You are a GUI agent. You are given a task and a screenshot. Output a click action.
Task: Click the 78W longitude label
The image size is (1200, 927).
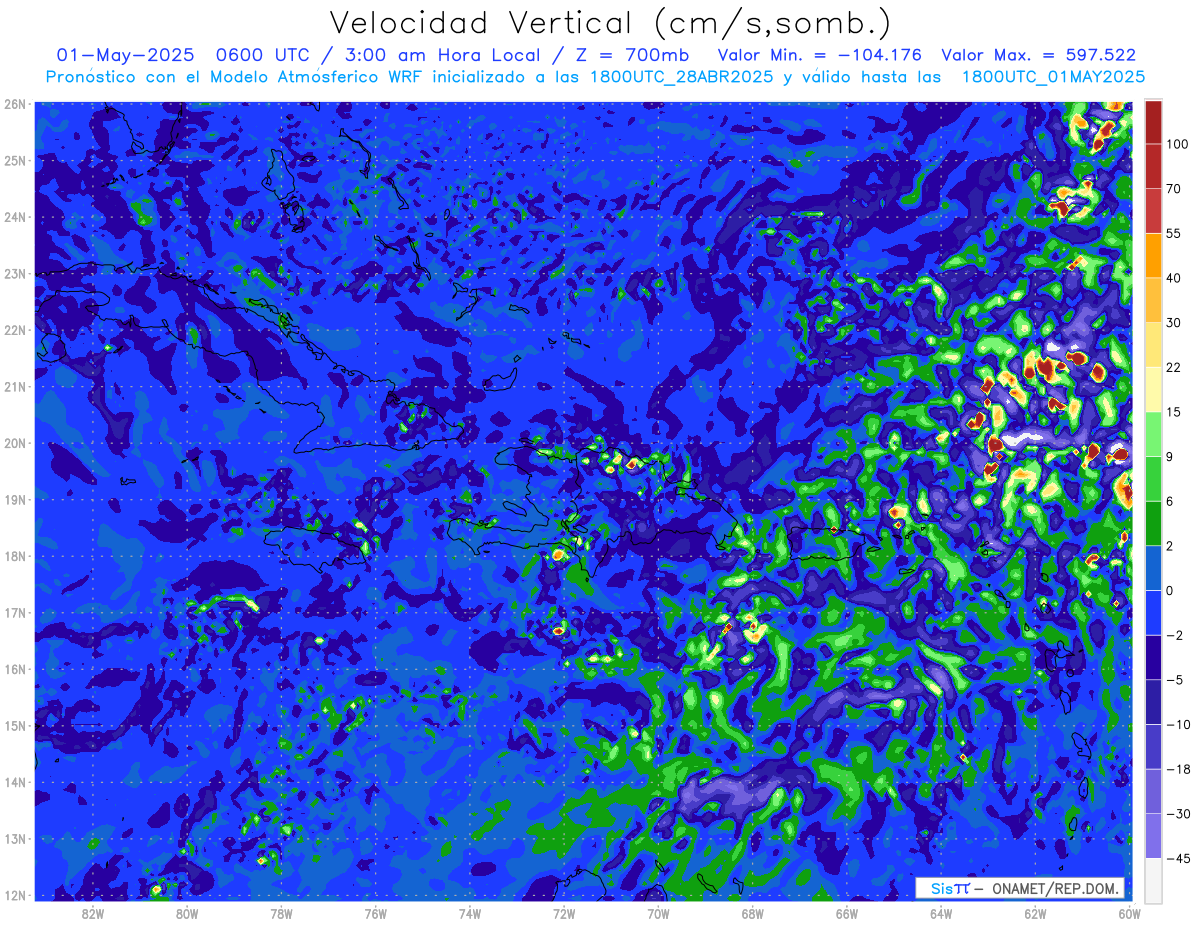click(281, 914)
